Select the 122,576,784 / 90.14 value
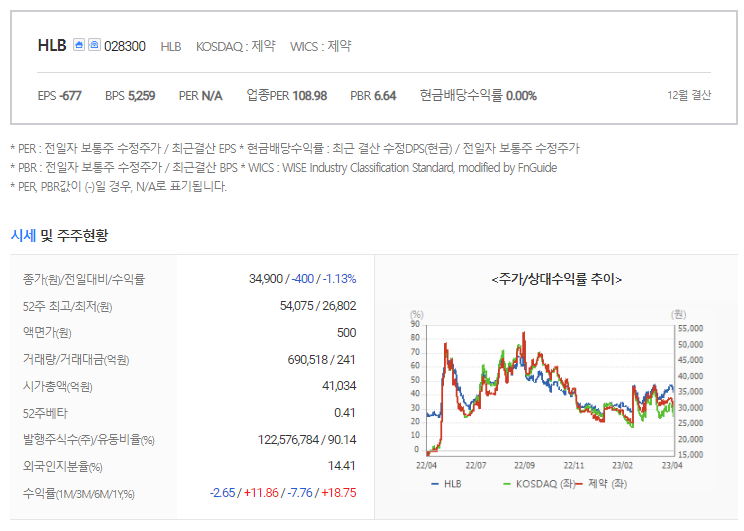Viewport: 744px width, 531px height. (307, 440)
